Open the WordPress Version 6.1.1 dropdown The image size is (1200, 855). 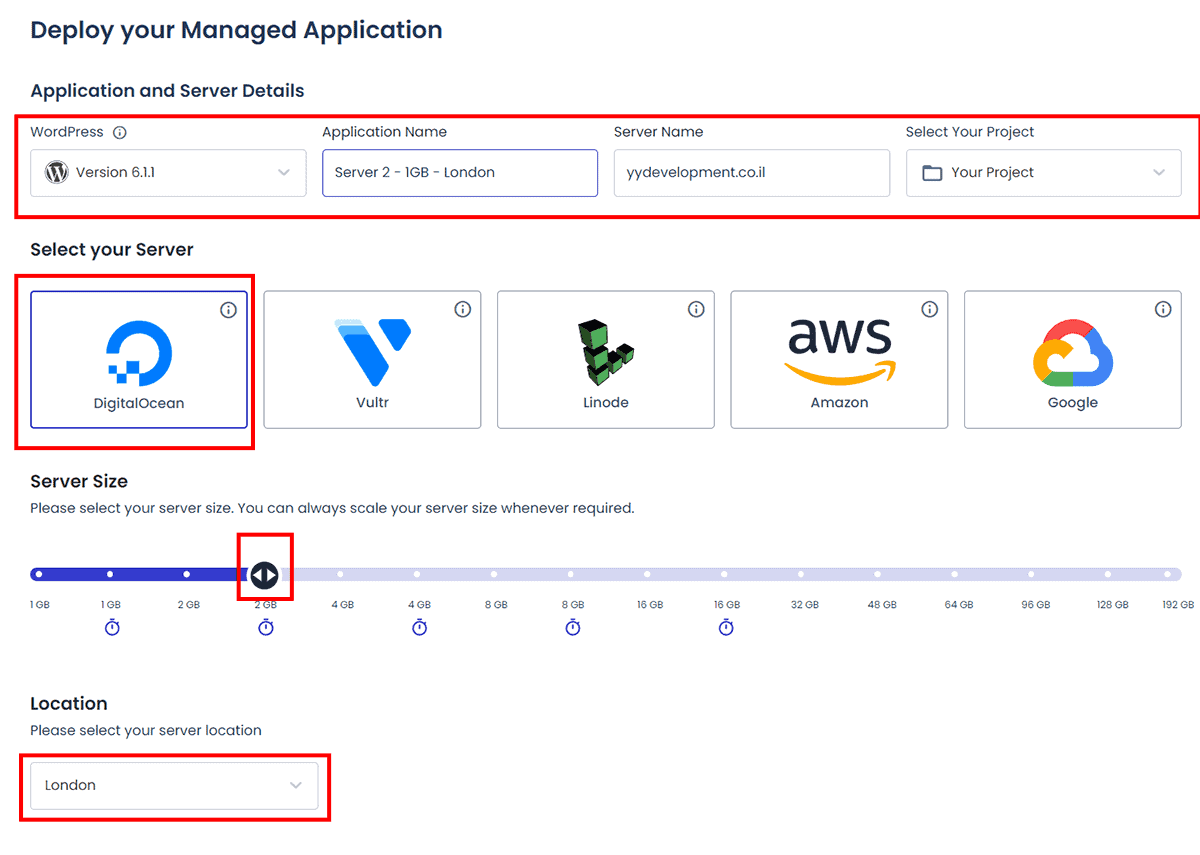click(168, 173)
